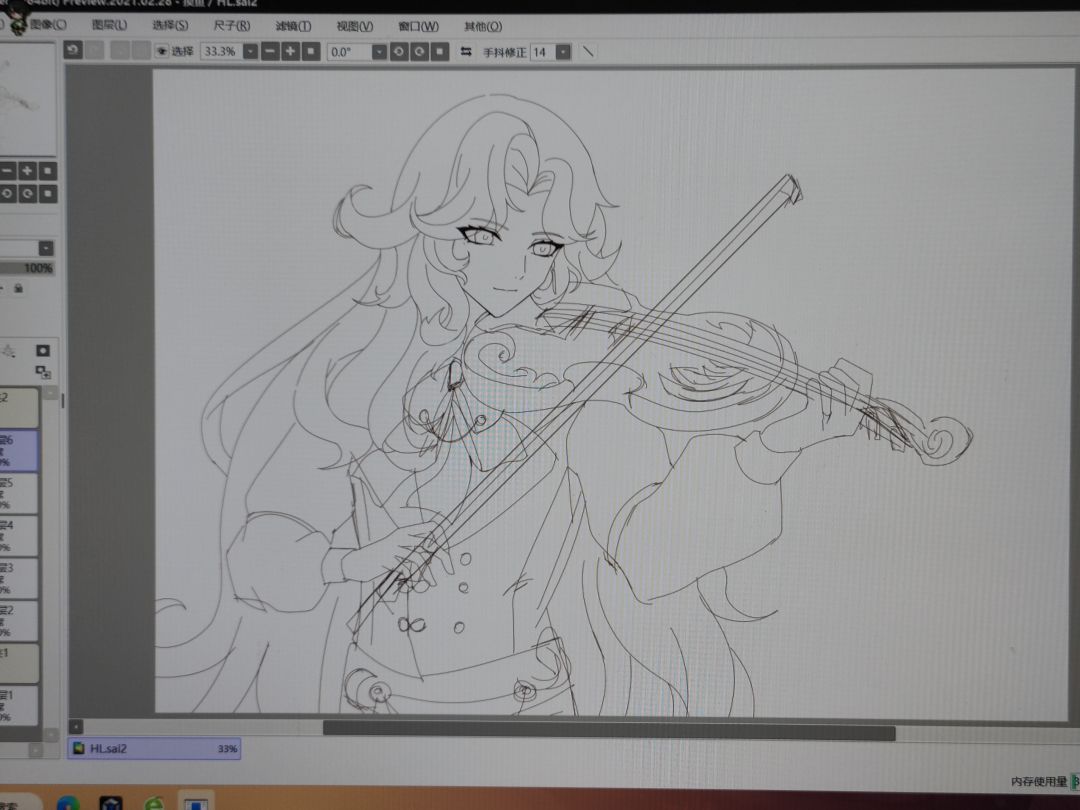Image resolution: width=1080 pixels, height=810 pixels.
Task: Rotate the canvas clockwise
Action: pos(419,52)
